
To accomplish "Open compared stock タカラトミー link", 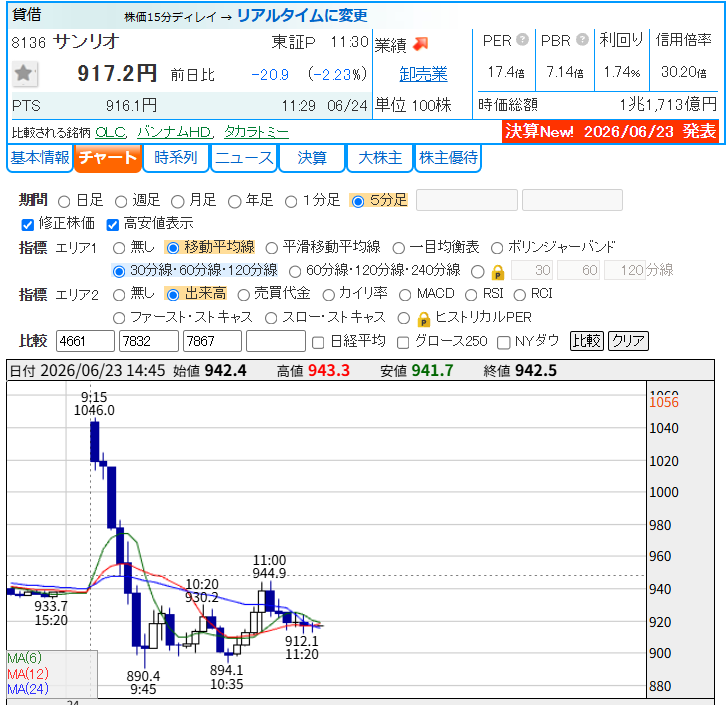I will [256, 133].
